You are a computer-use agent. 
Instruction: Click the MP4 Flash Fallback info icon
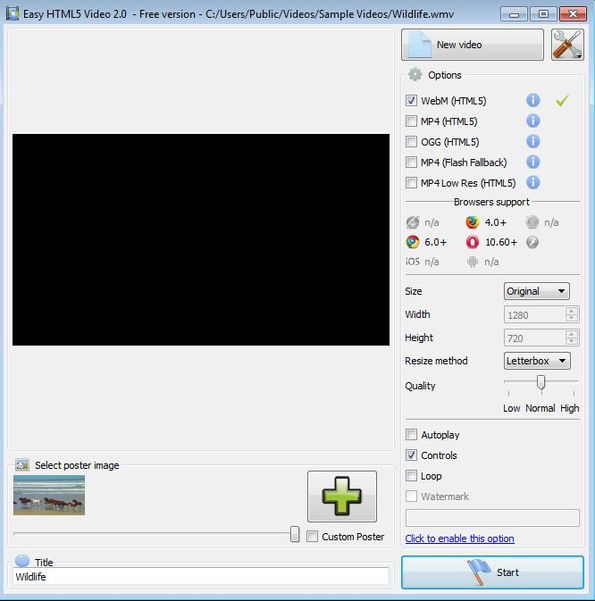tap(533, 162)
